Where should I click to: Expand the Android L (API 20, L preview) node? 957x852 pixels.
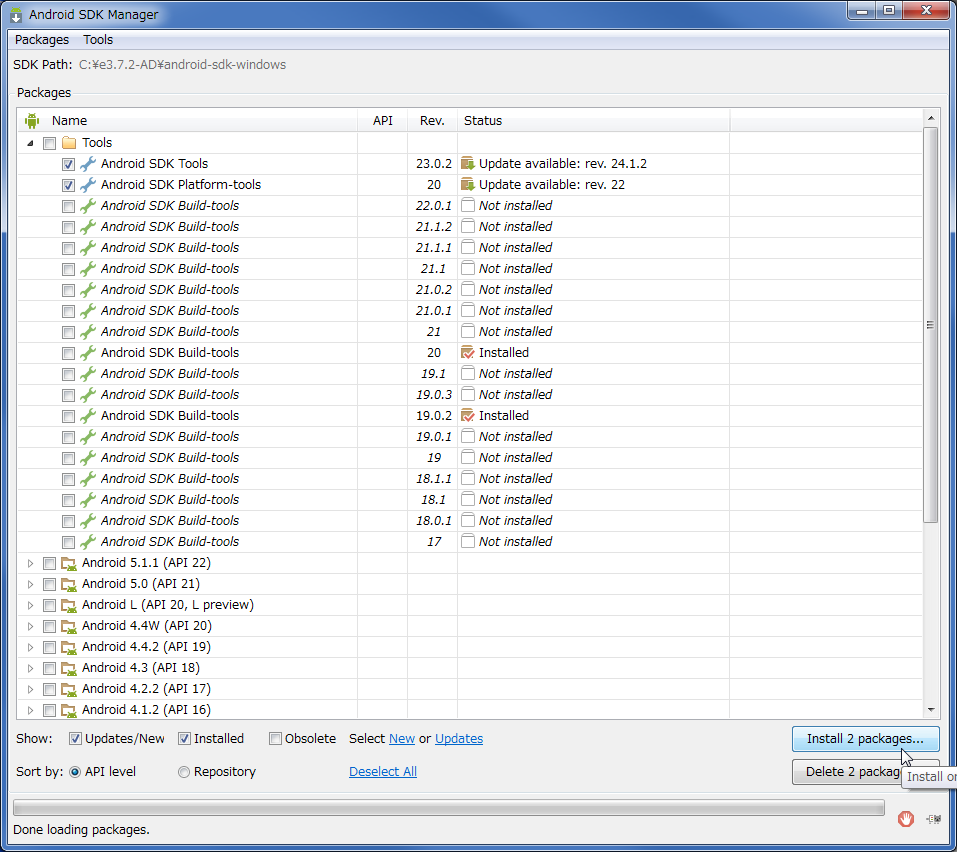(x=30, y=605)
